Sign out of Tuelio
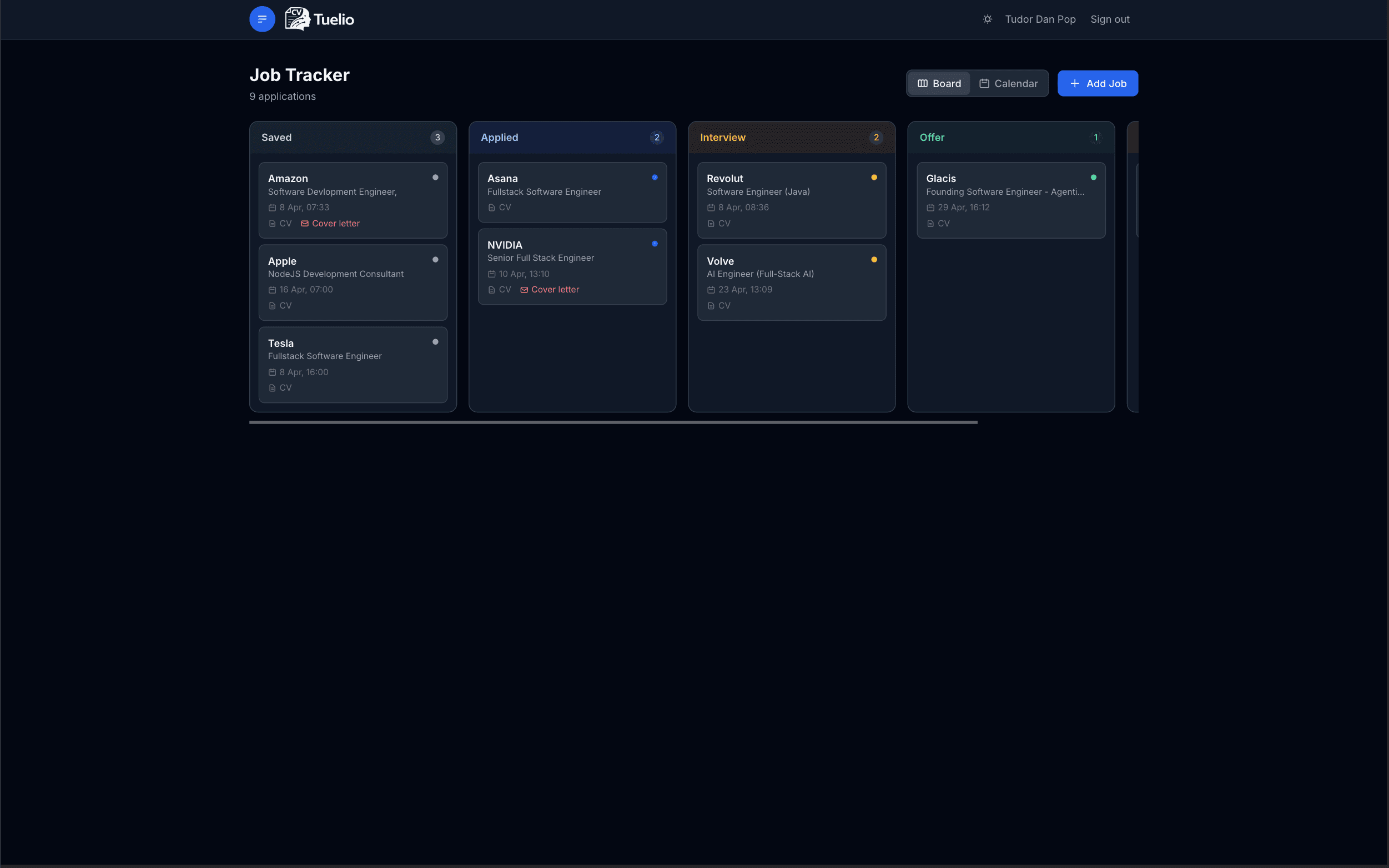The image size is (1389, 868). [1109, 19]
